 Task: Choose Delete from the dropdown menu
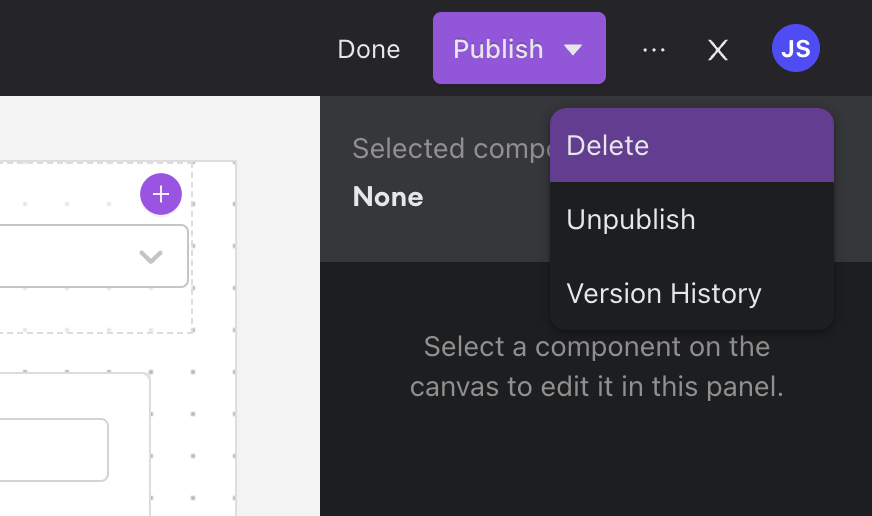coord(691,146)
